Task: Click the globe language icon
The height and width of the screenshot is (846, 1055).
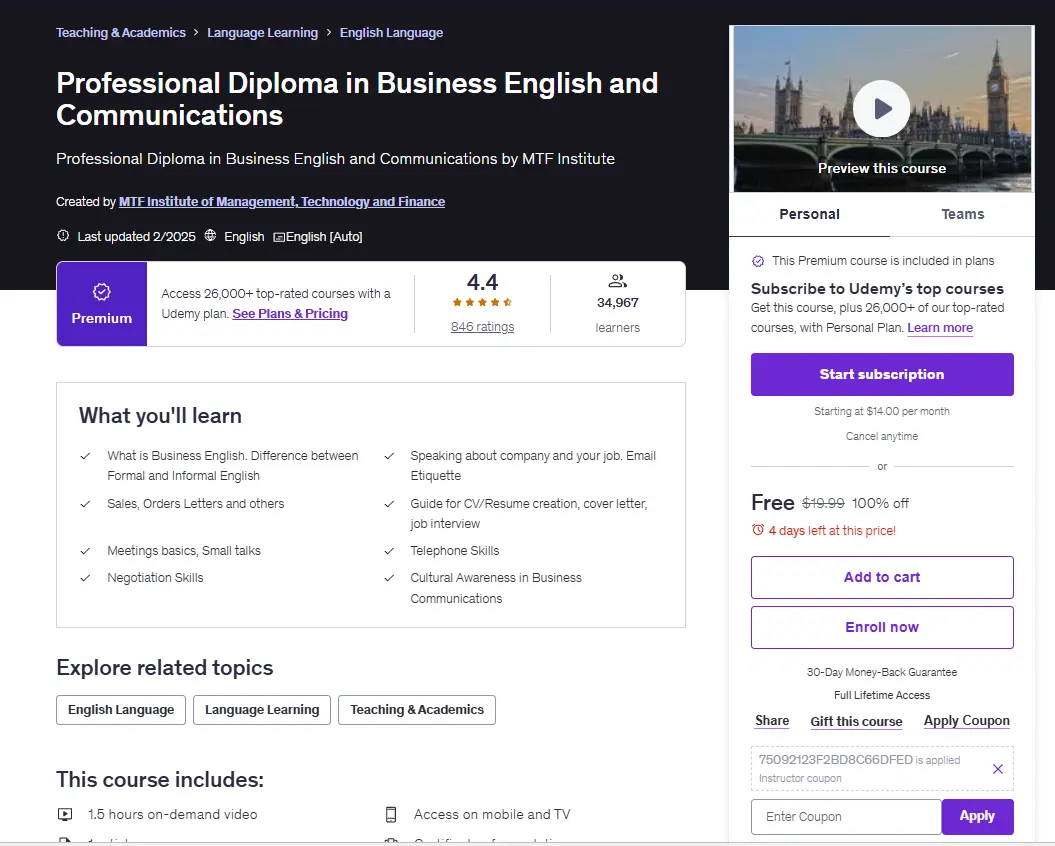Action: pos(211,236)
